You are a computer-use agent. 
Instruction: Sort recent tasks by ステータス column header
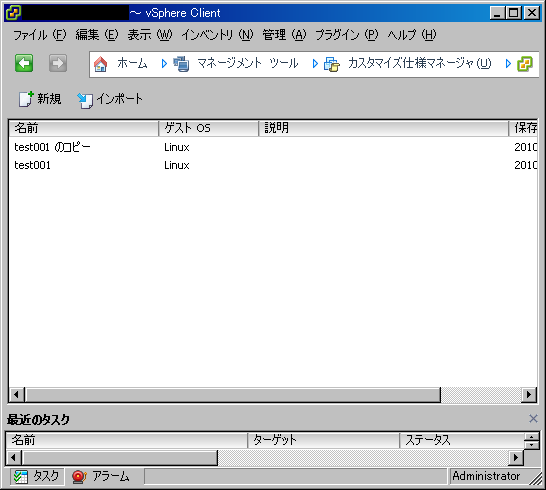point(462,440)
